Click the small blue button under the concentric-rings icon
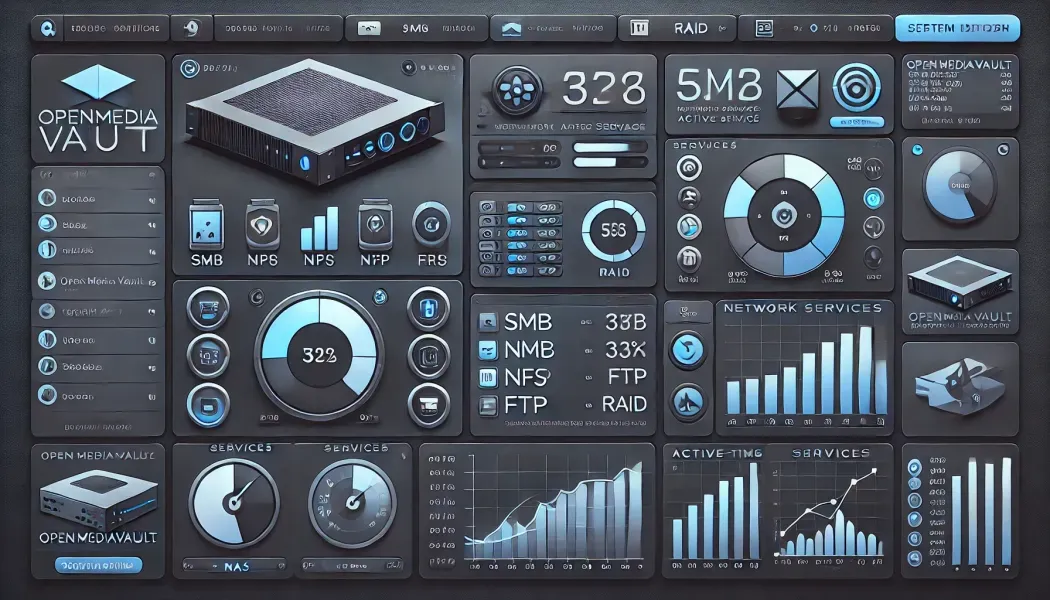 point(856,123)
